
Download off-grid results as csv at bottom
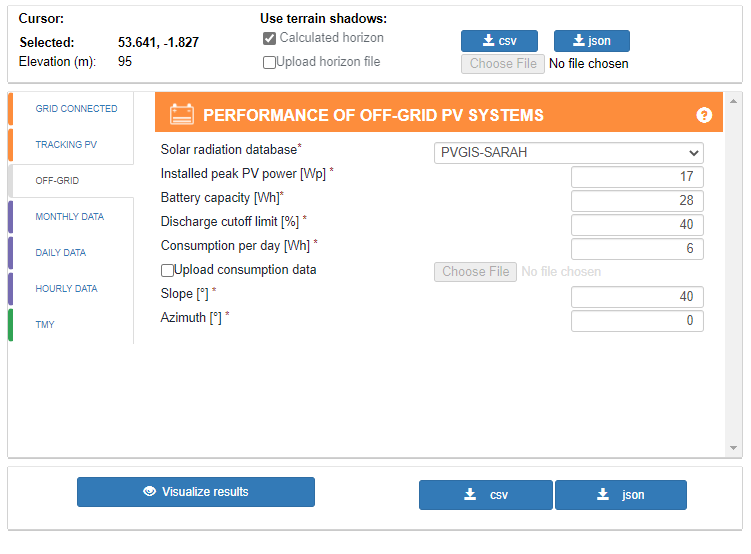[x=486, y=495]
